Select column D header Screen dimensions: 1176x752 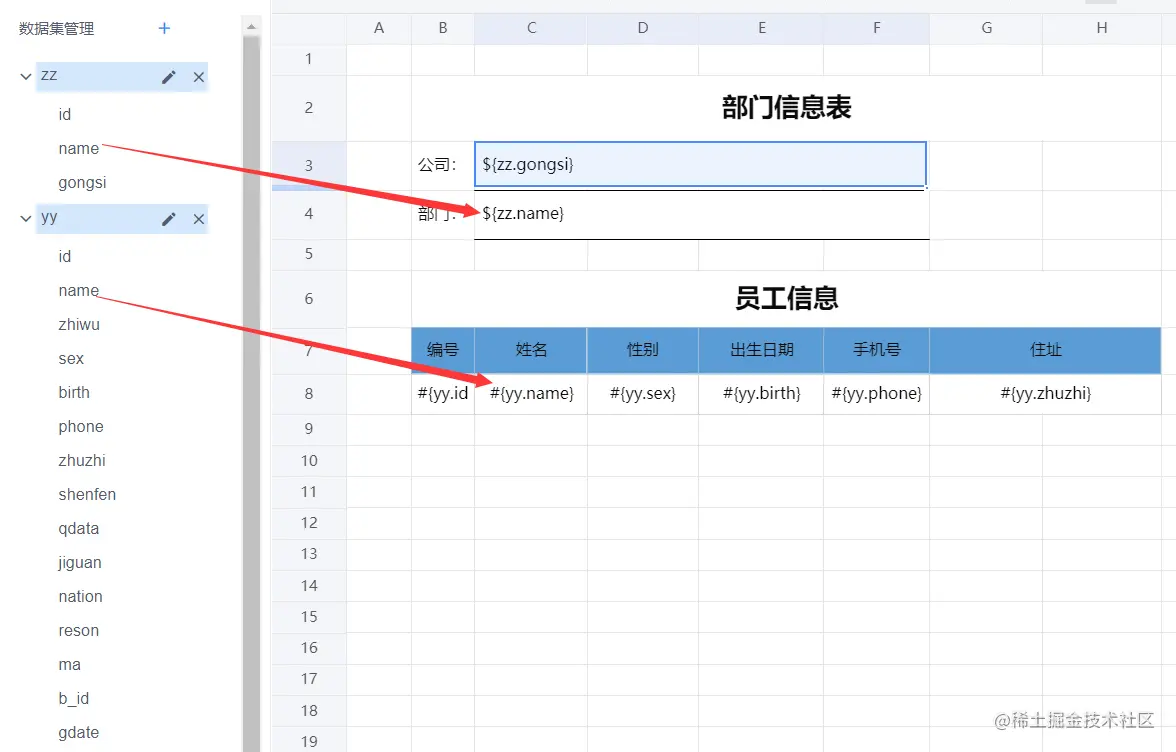643,28
